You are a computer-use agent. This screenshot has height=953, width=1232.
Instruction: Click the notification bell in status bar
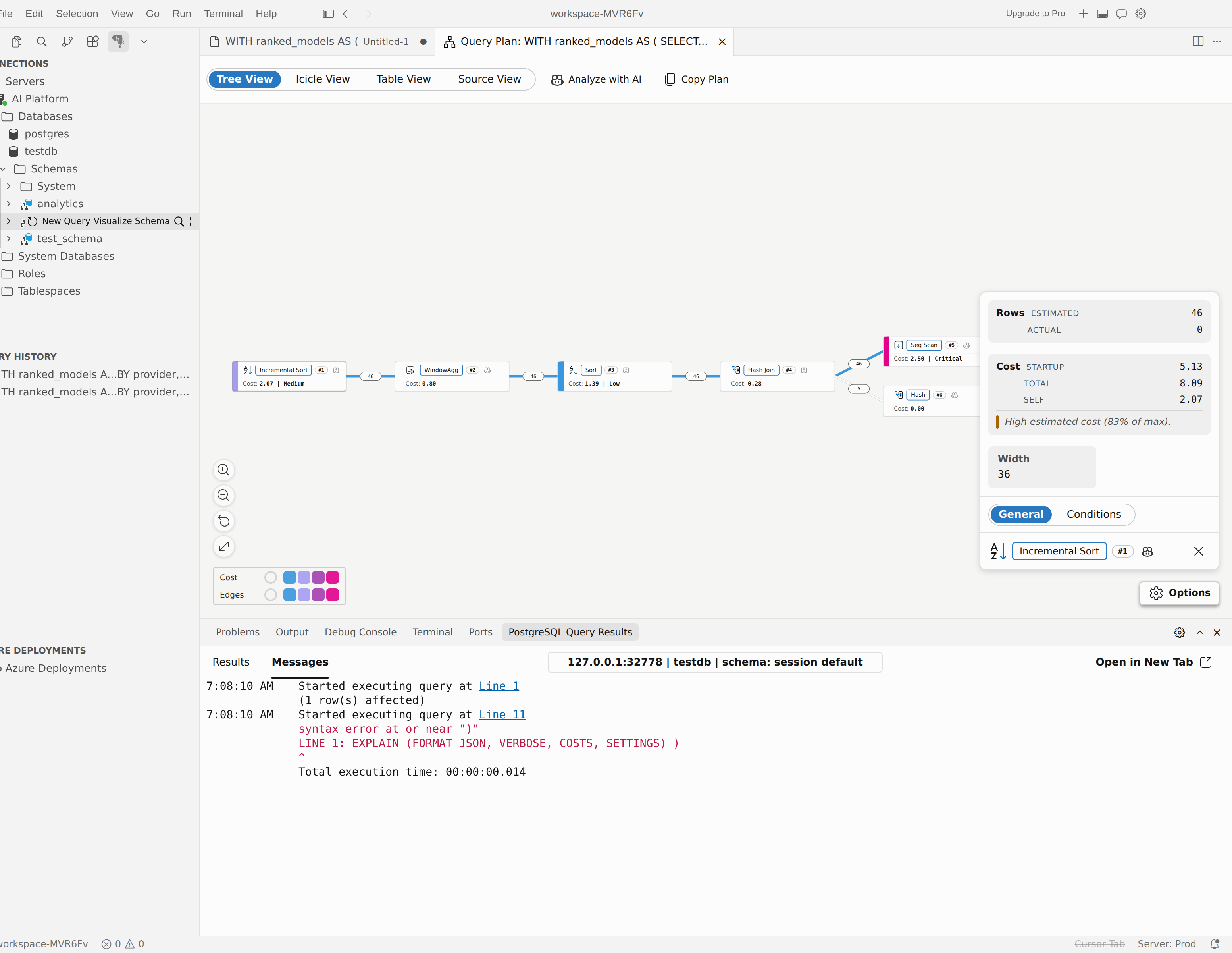1215,944
